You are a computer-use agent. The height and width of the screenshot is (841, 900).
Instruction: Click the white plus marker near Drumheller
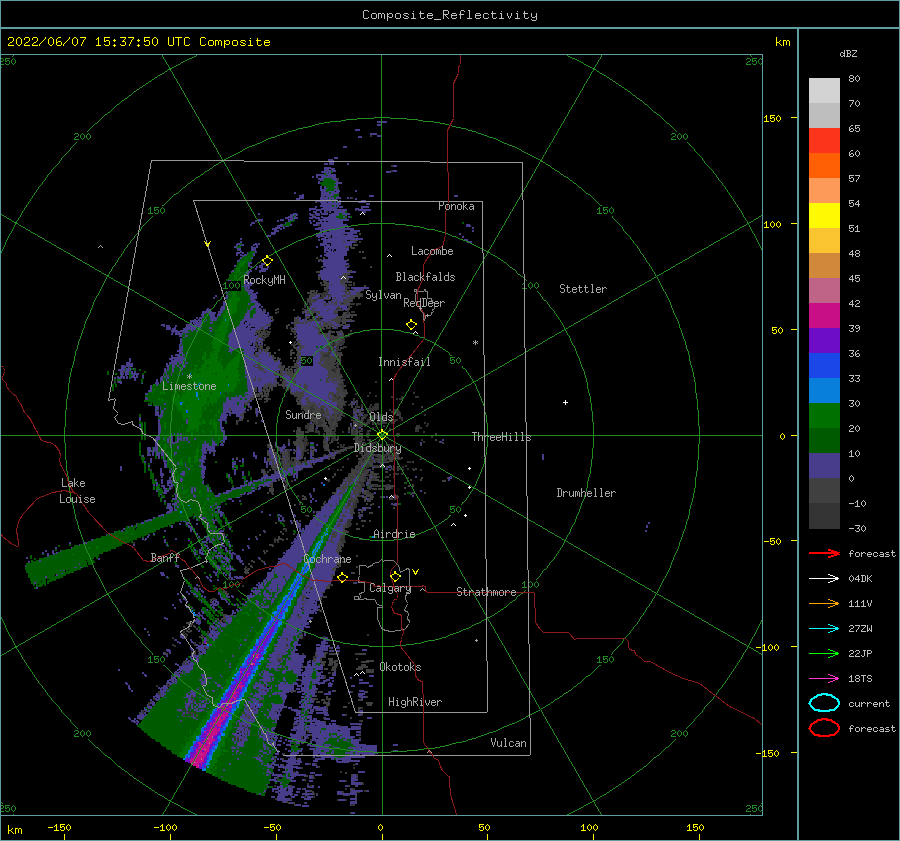[x=565, y=402]
